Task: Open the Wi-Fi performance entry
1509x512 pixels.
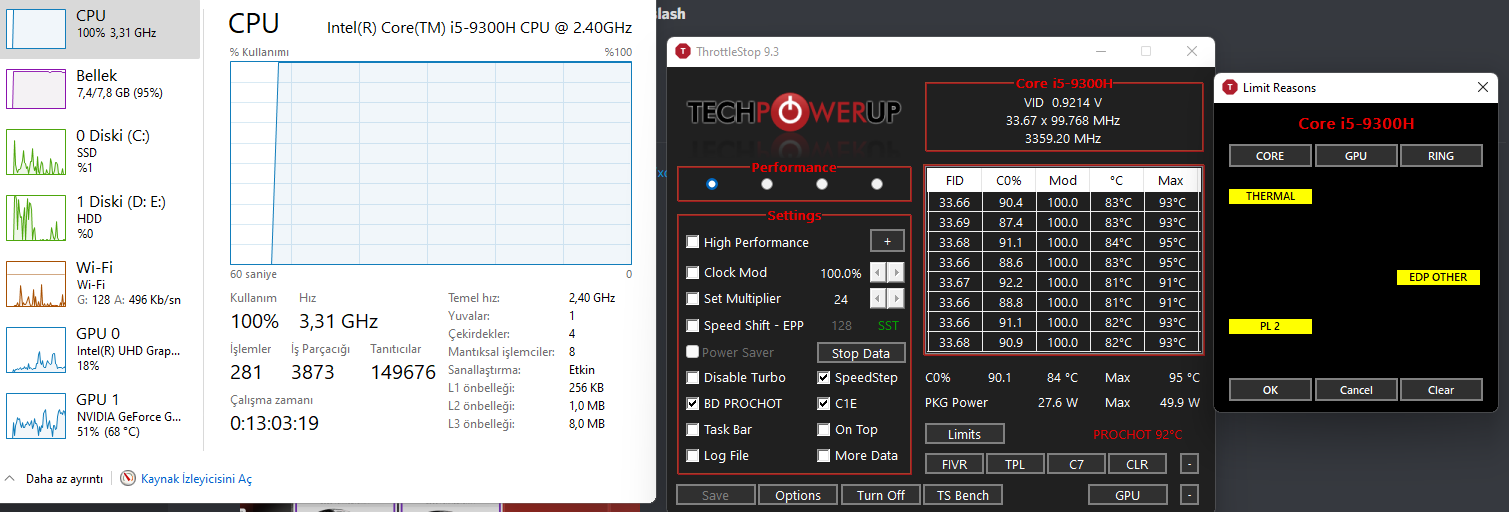Action: [x=100, y=283]
